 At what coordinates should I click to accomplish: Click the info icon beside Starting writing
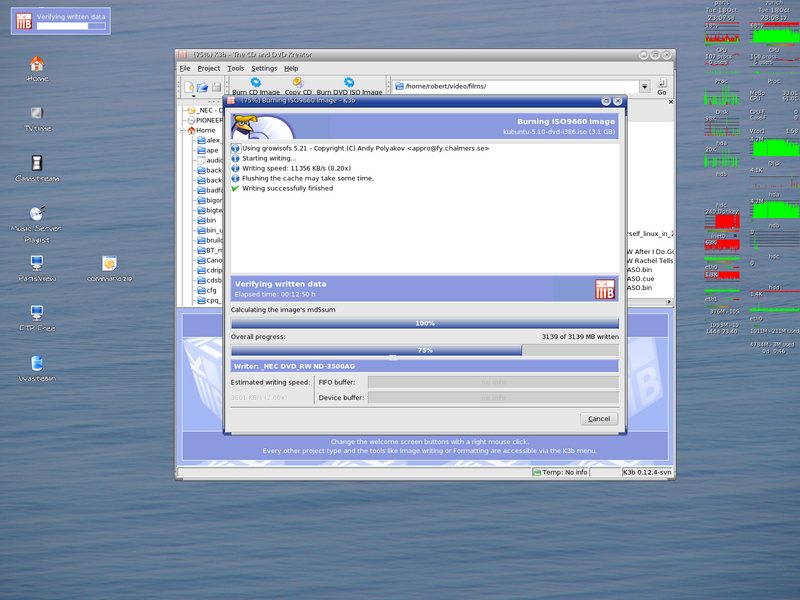pos(235,158)
